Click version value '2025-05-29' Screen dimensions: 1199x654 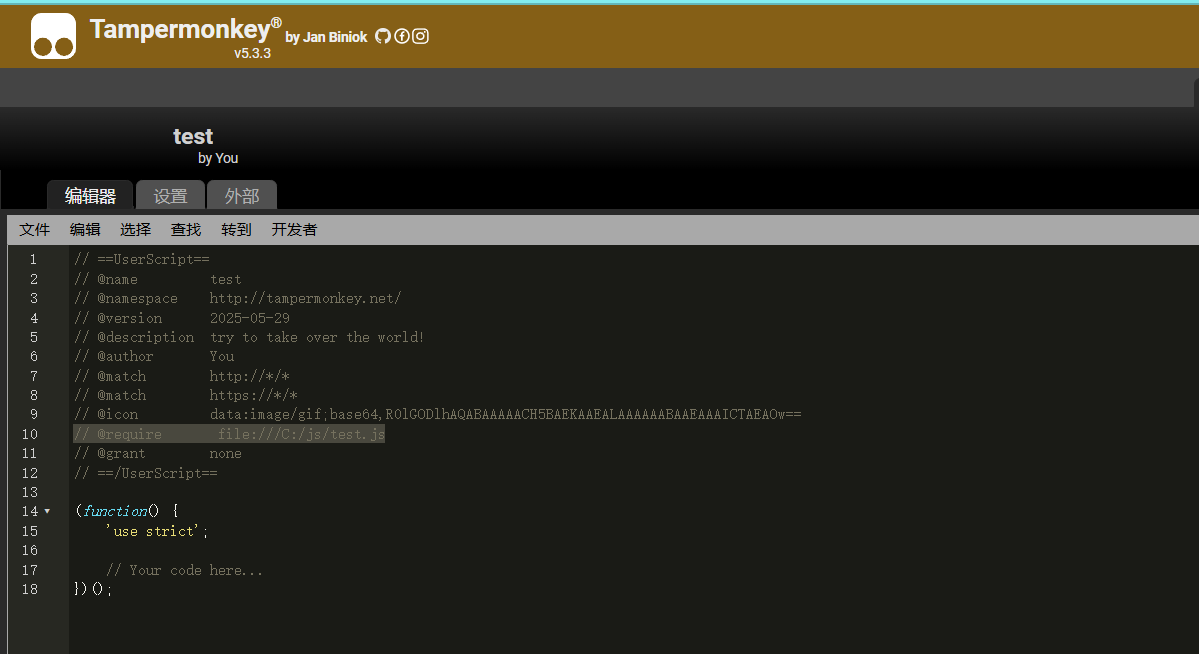coord(249,318)
